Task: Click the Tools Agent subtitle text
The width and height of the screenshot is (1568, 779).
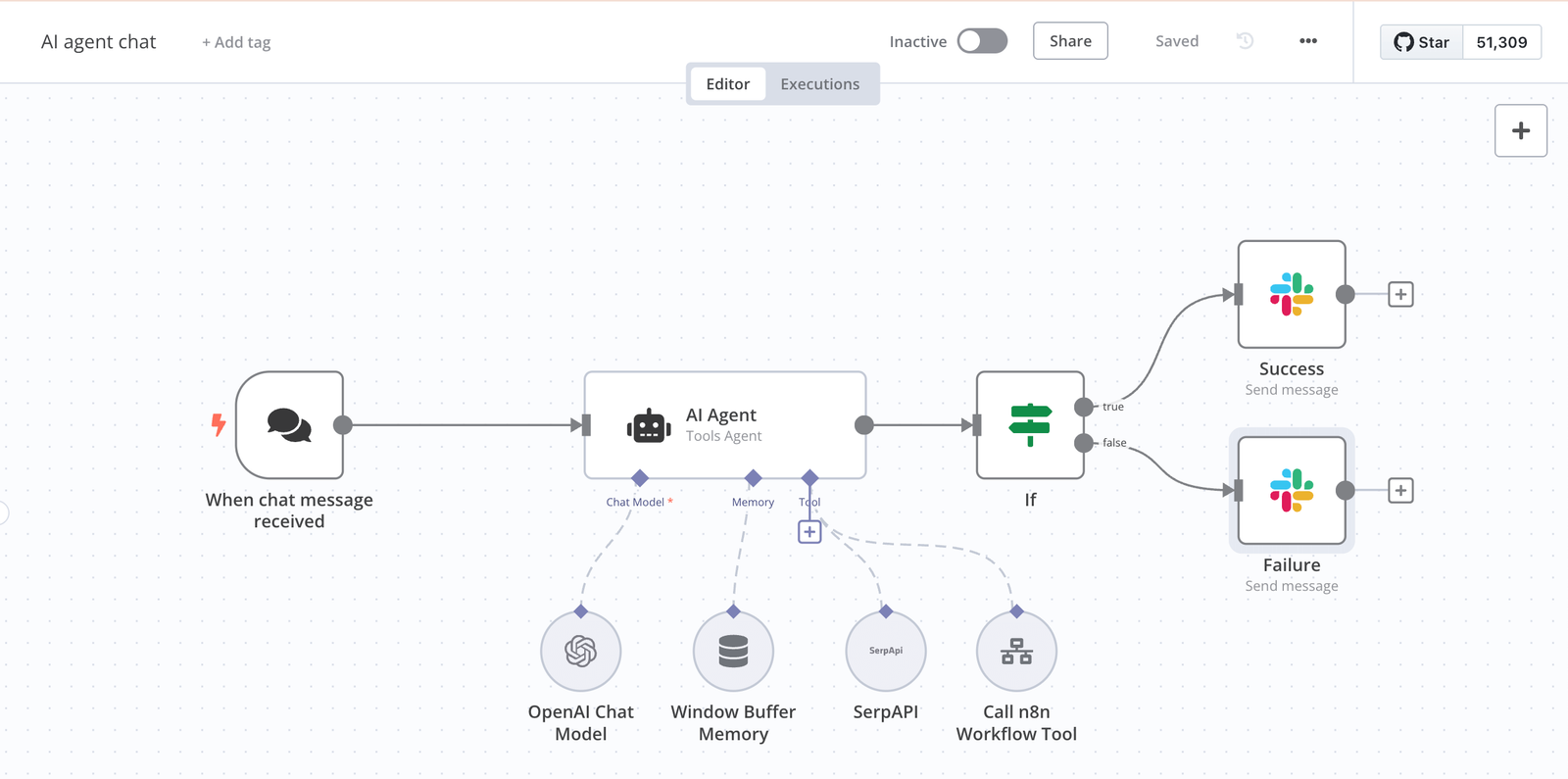Action: pyautogui.click(x=723, y=436)
